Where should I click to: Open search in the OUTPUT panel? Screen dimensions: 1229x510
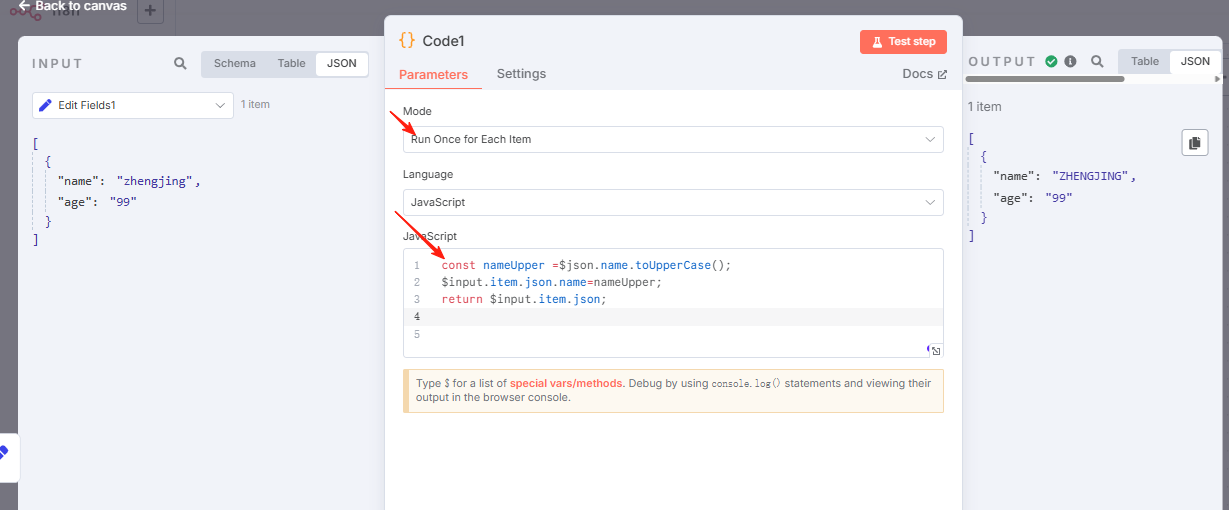(x=1097, y=62)
